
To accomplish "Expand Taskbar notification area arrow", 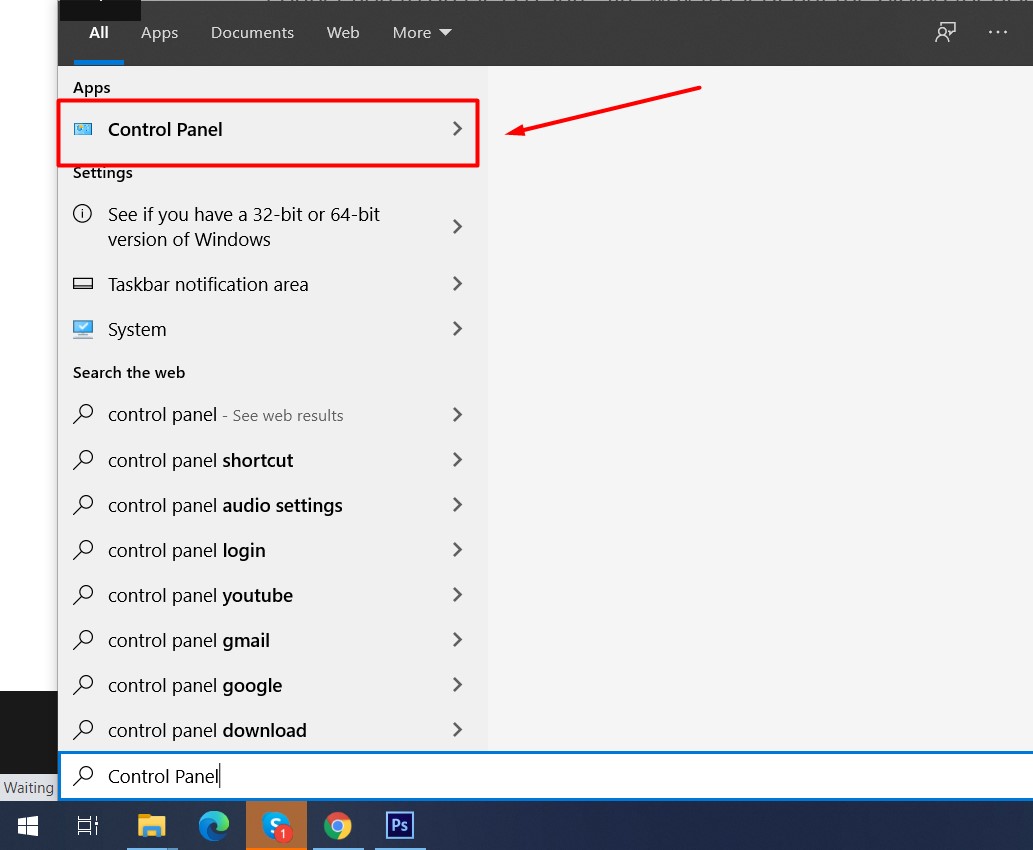I will coord(457,284).
